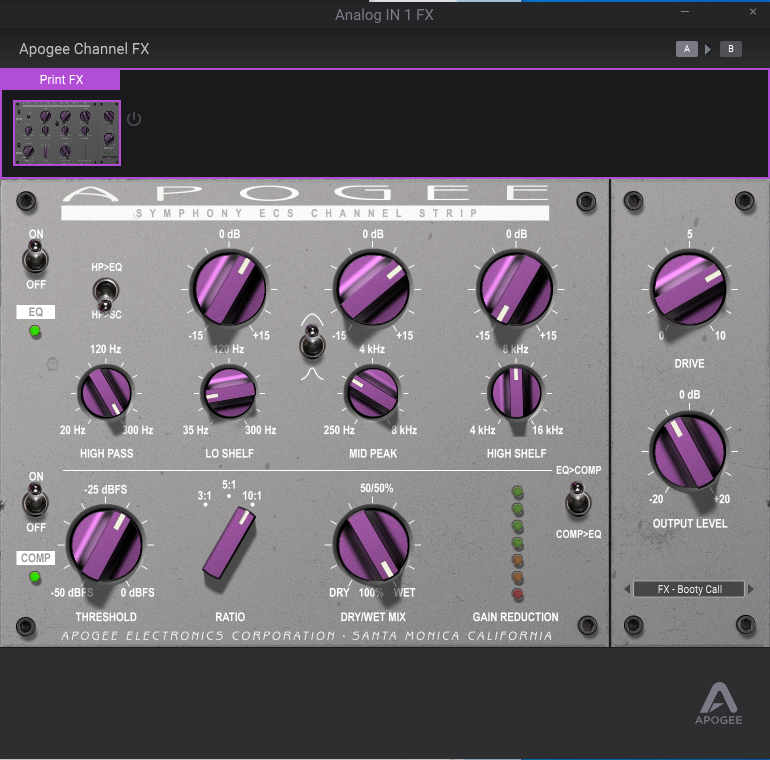
Task: Click the power icon beside the plugin thumbnail
Action: coord(134,119)
